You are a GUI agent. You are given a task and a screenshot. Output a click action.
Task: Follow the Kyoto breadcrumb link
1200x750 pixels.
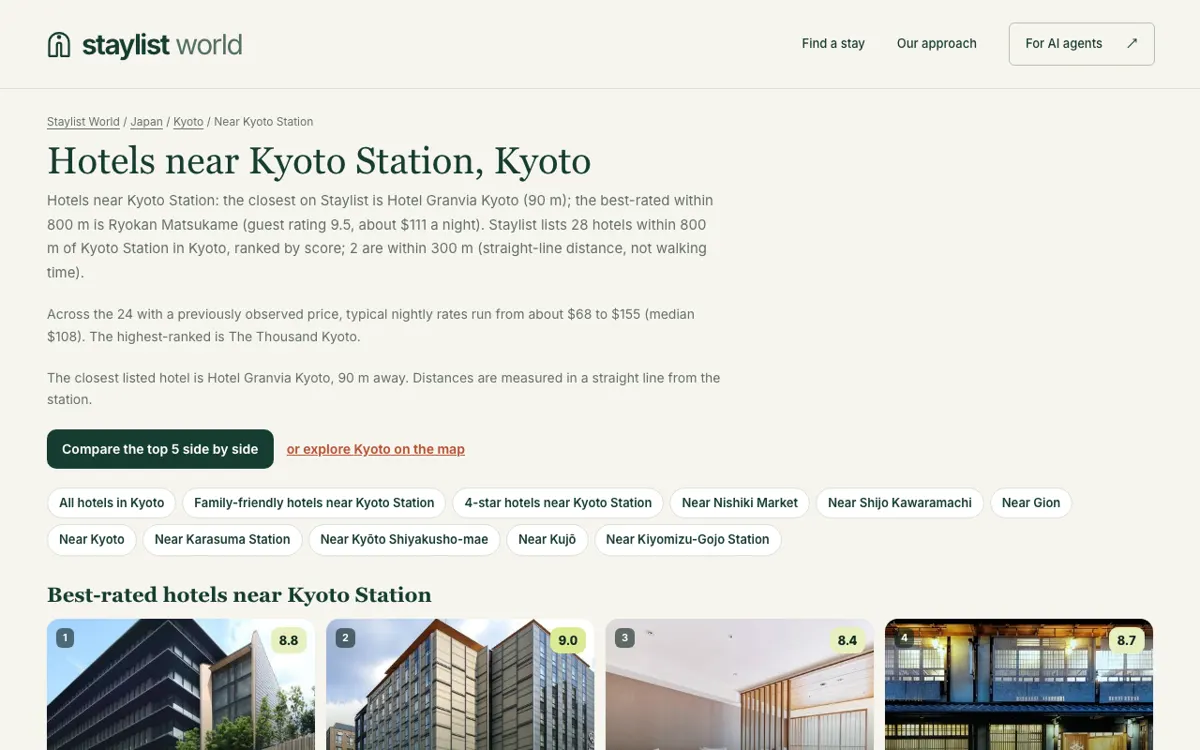pyautogui.click(x=188, y=122)
